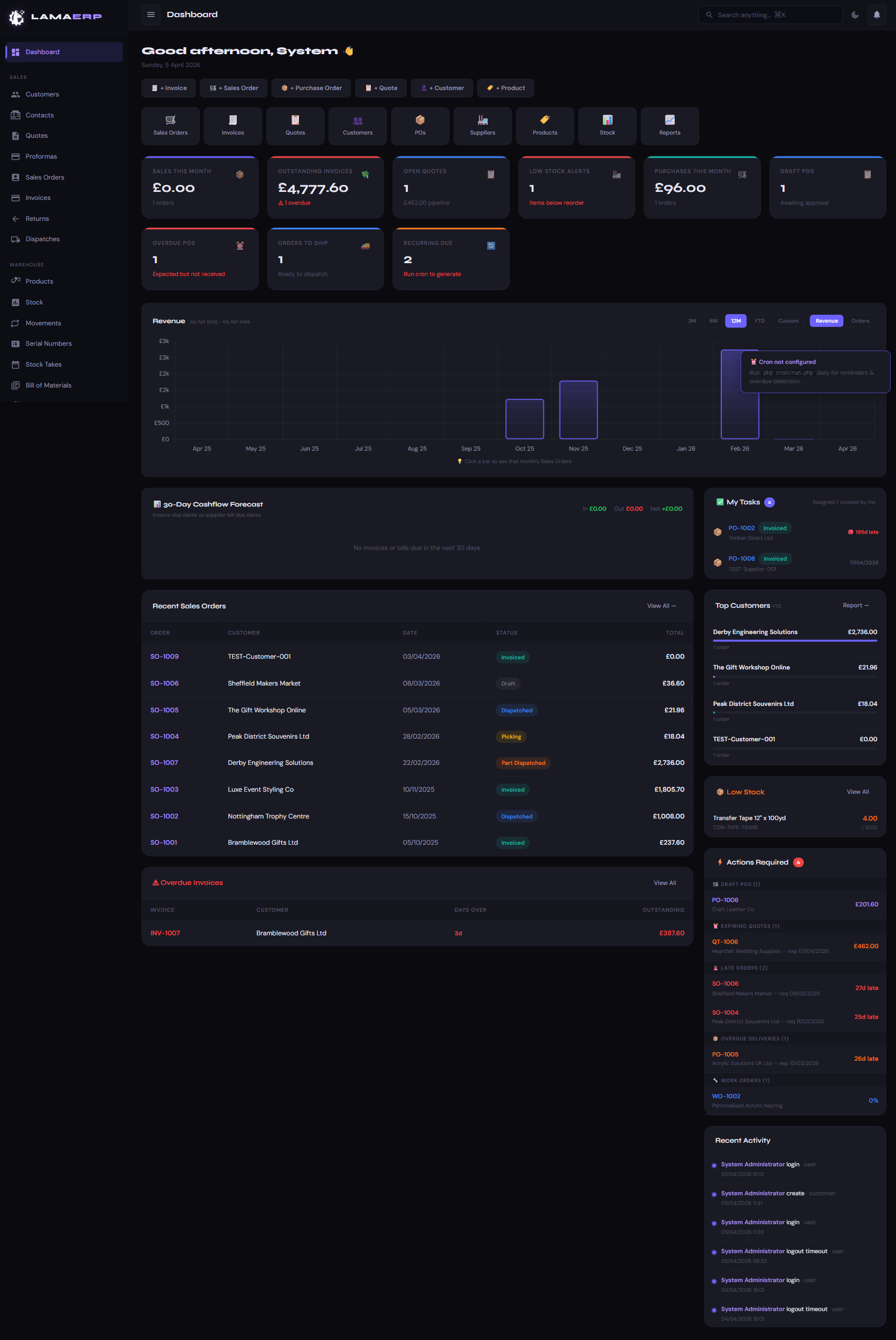Open the notifications bell icon
Image resolution: width=896 pixels, height=1340 pixels.
[877, 14]
